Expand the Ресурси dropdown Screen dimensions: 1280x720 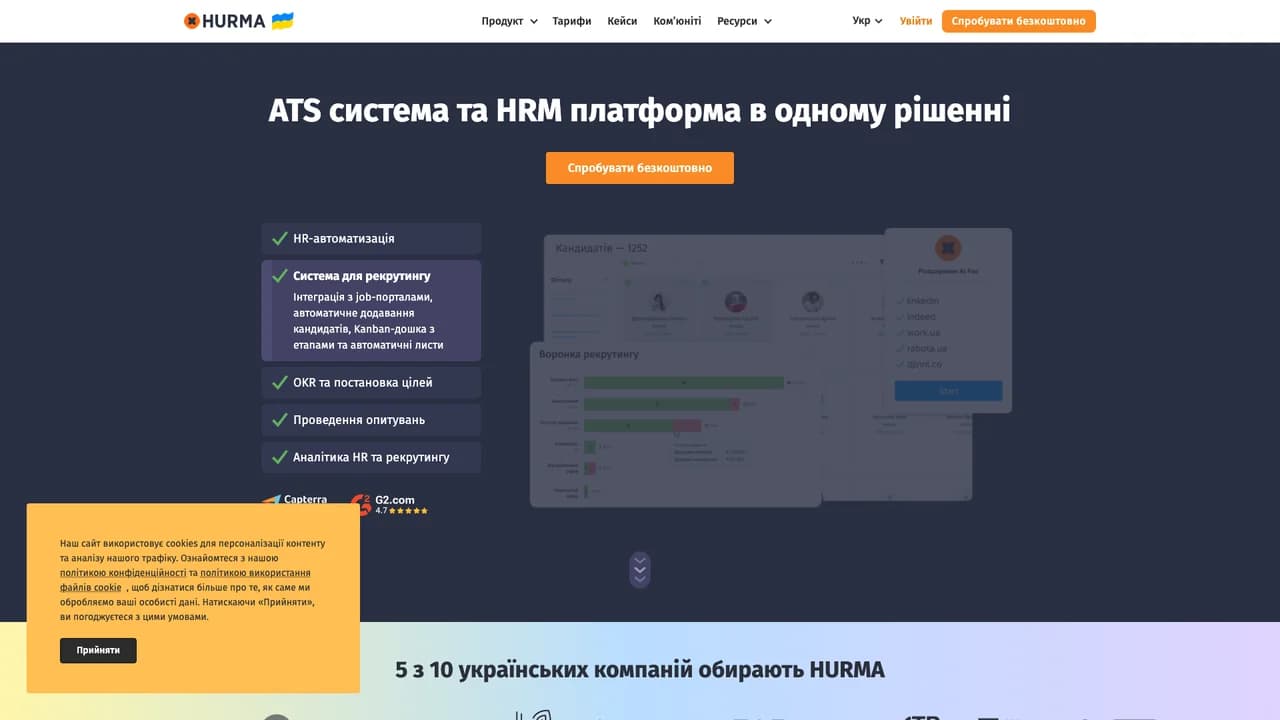click(x=744, y=21)
